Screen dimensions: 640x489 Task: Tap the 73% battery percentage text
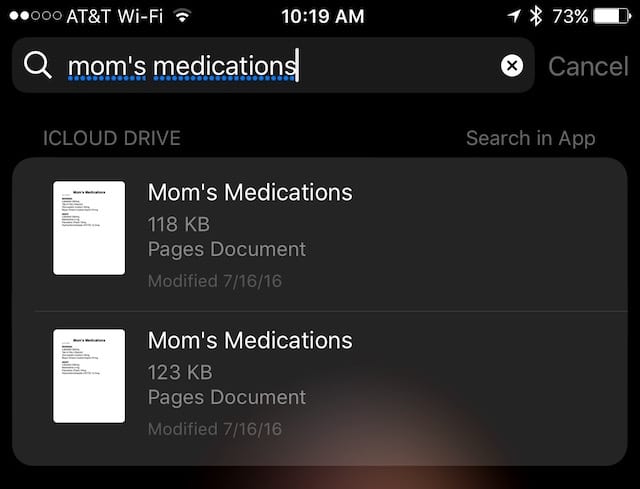point(570,16)
